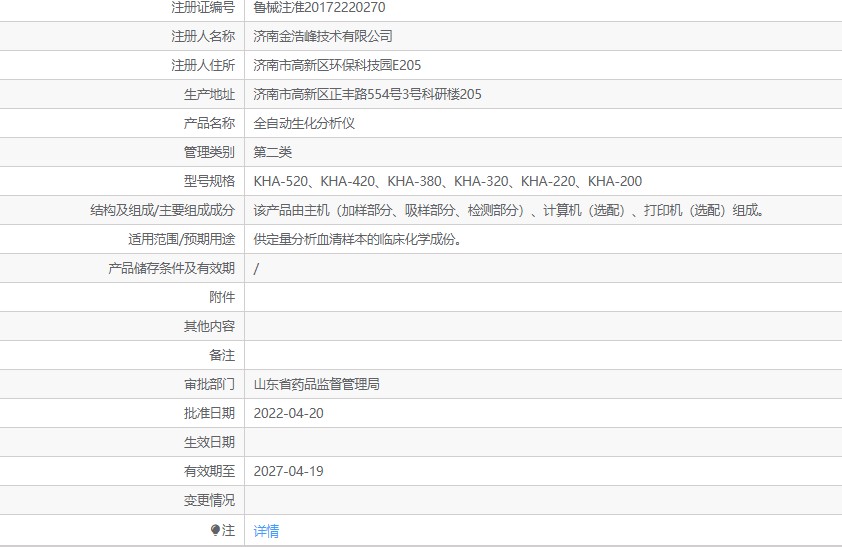Click approval date 2022-04-20

point(288,413)
